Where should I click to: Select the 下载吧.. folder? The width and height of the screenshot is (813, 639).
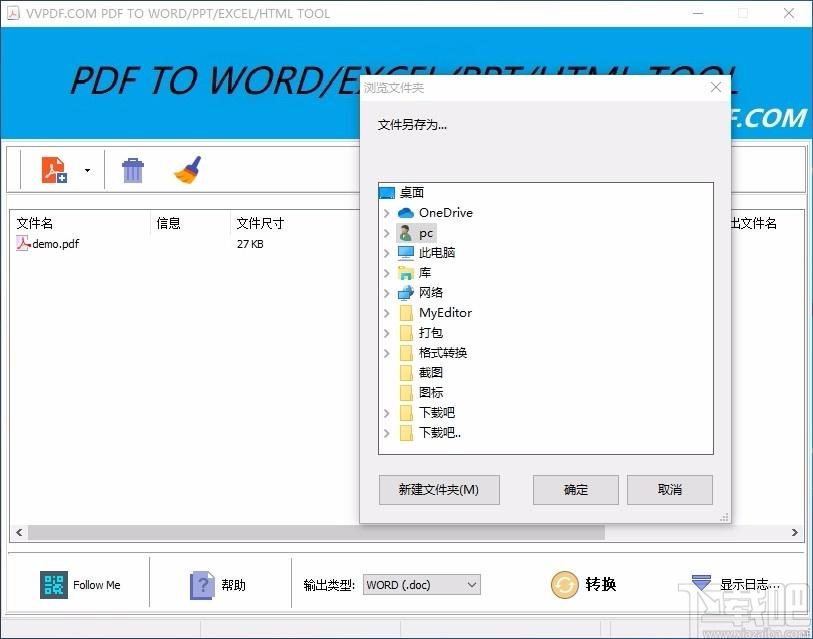pos(440,433)
